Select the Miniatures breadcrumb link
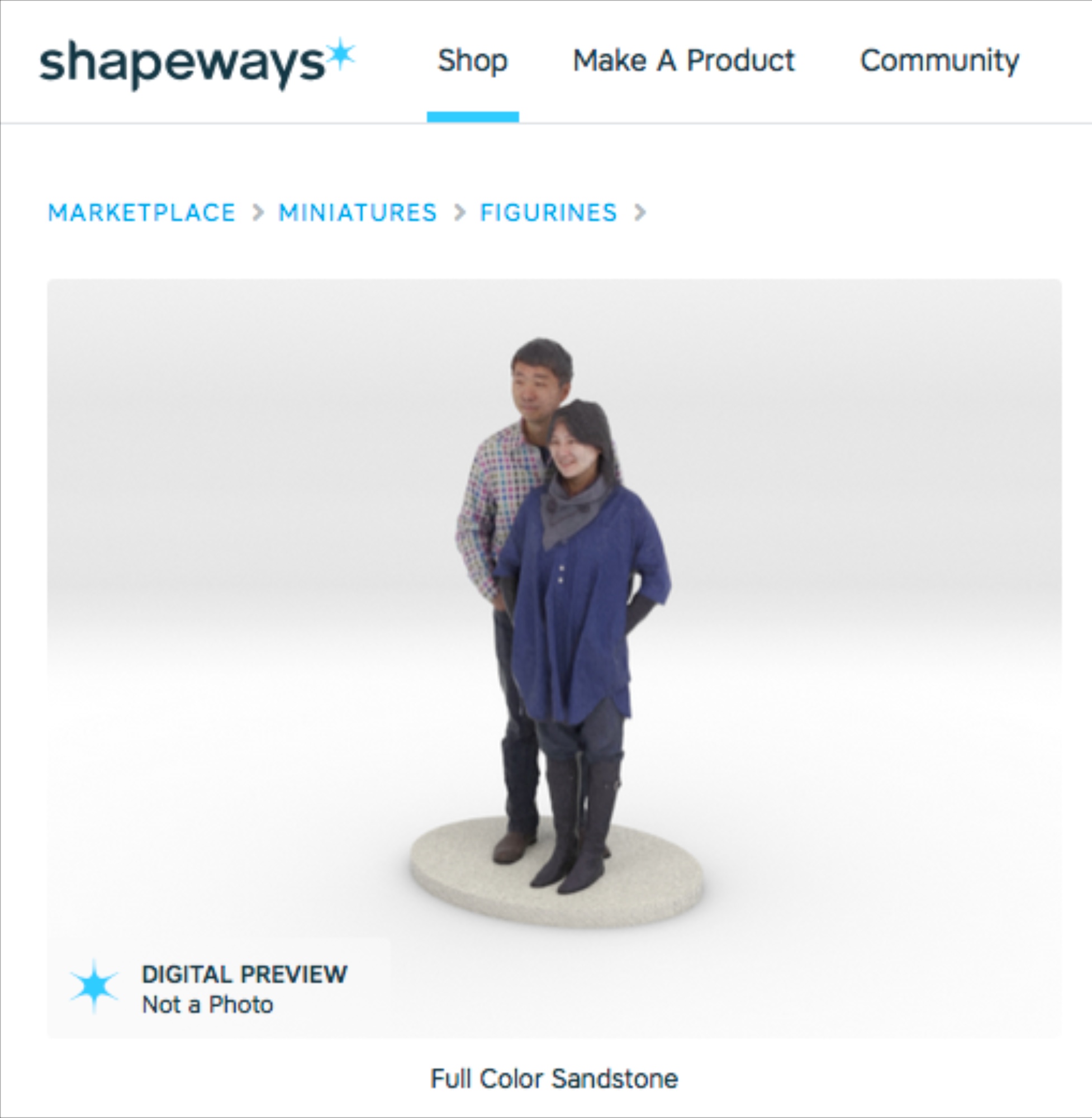The image size is (1092, 1118). (x=358, y=213)
